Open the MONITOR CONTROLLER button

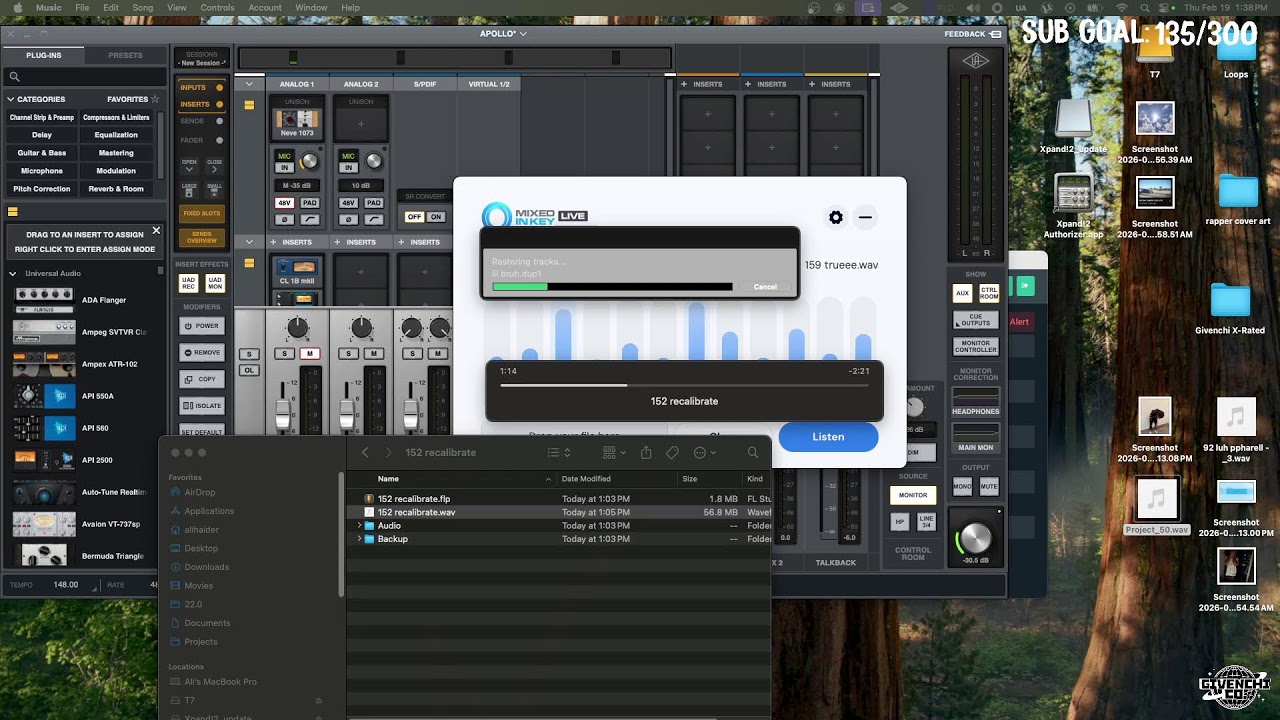[x=975, y=347]
